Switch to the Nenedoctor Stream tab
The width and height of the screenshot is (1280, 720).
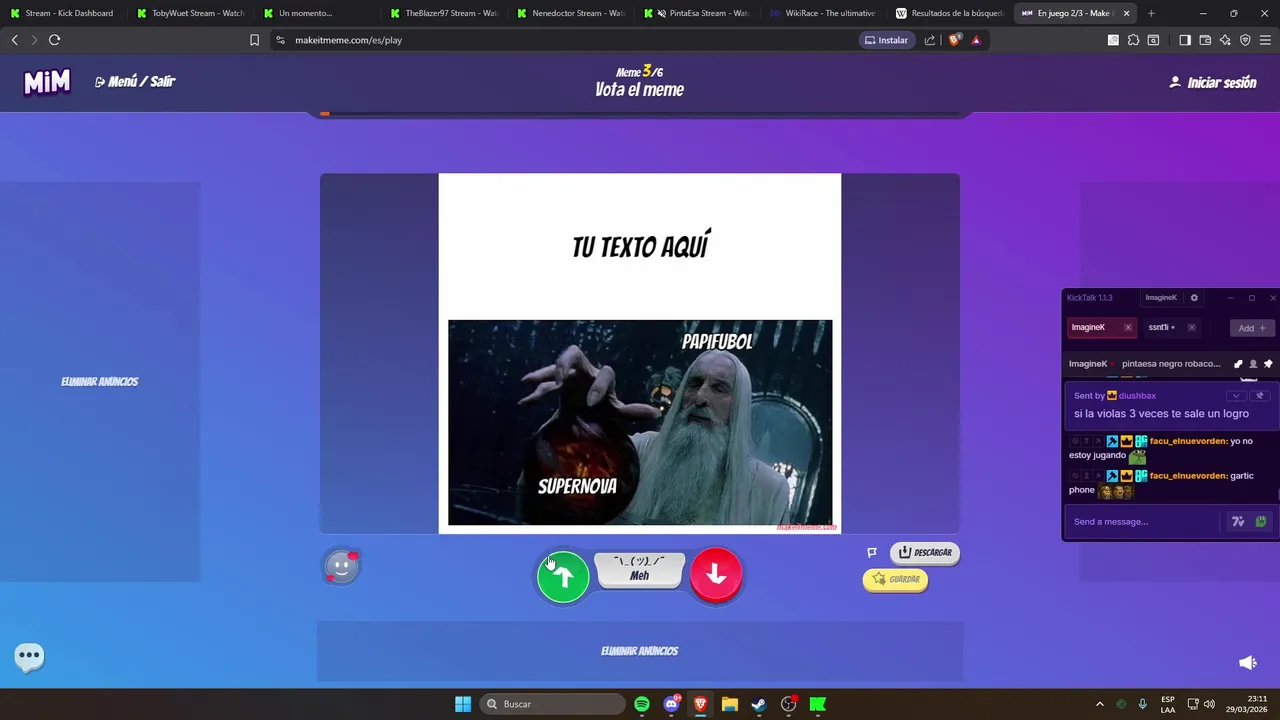pos(572,13)
